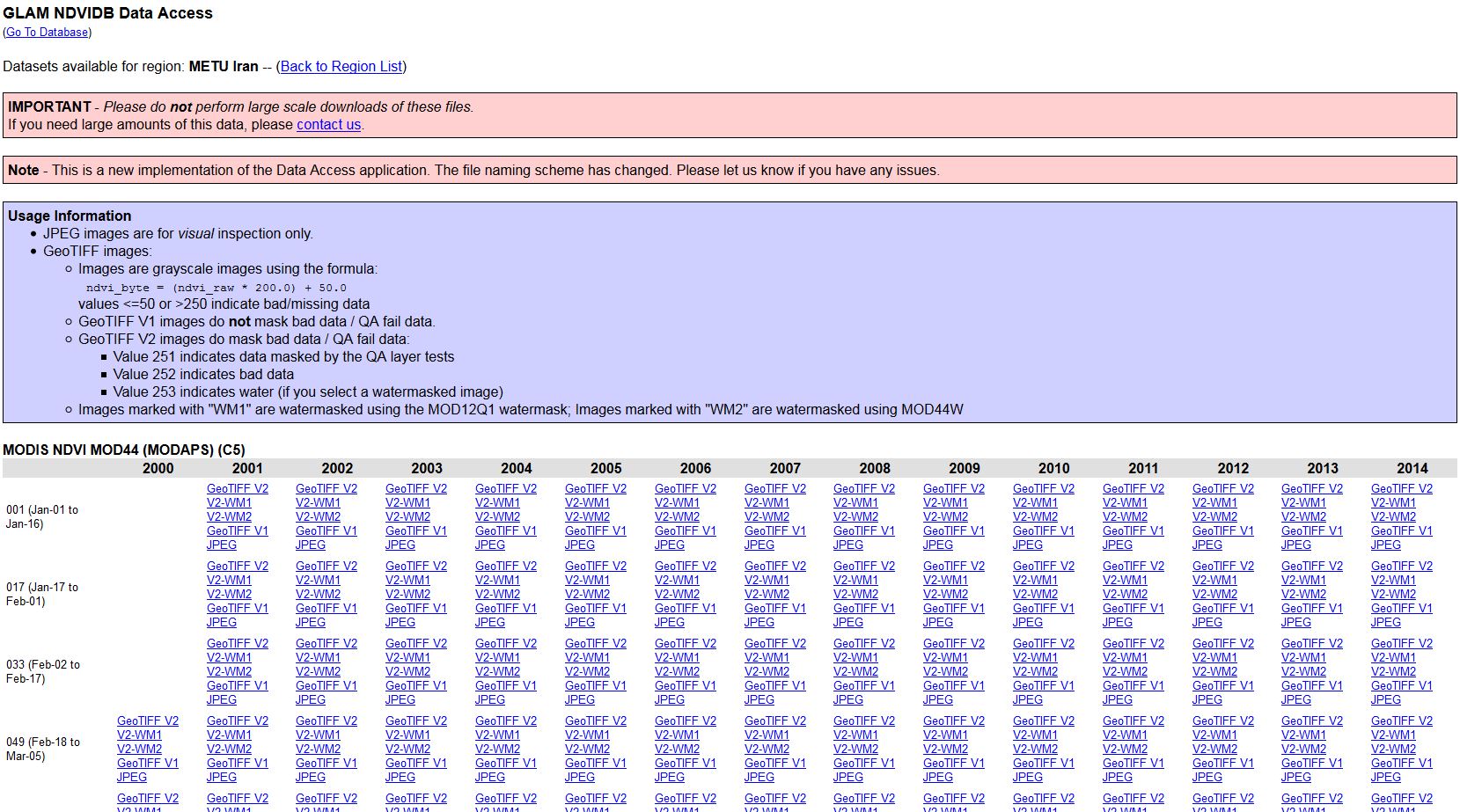Select V2-WM2 for 2009 period 049

[945, 750]
